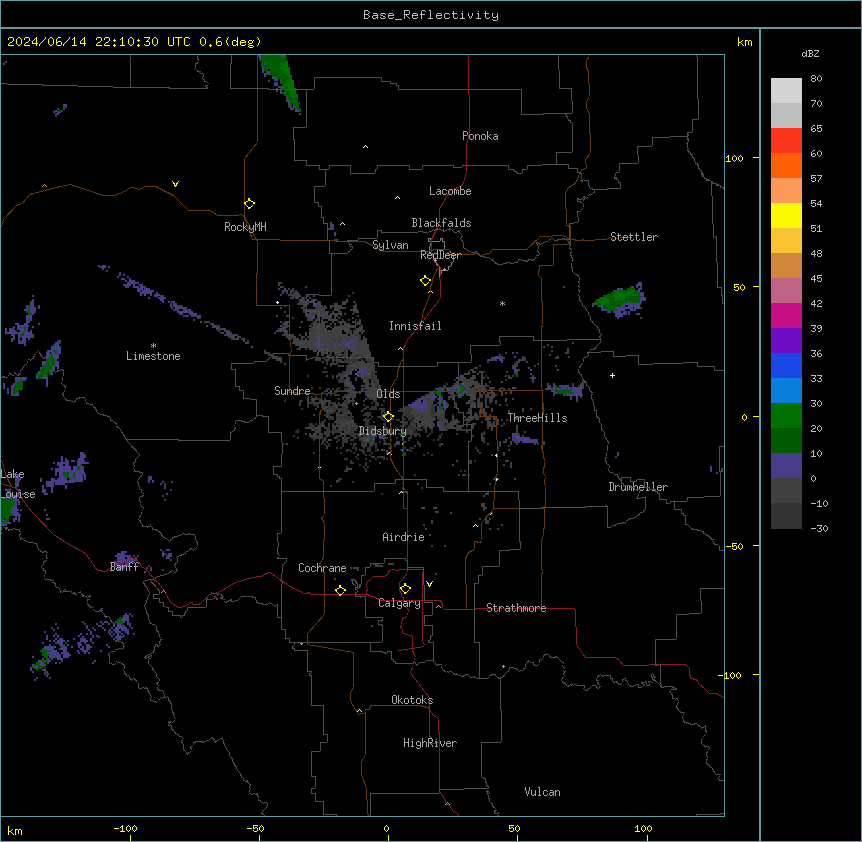862x842 pixels.
Task: Click the Didsbury label
Action: (x=383, y=431)
